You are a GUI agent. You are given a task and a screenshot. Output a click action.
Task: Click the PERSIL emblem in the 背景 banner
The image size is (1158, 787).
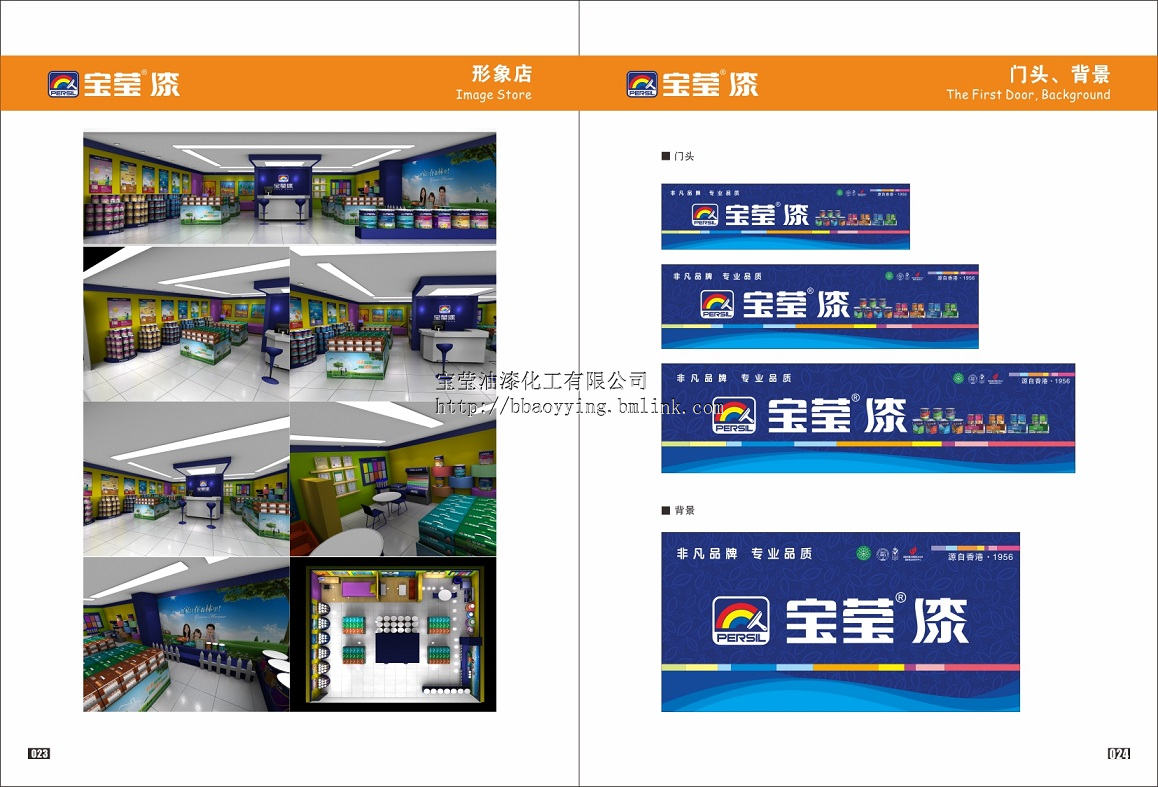[x=741, y=620]
